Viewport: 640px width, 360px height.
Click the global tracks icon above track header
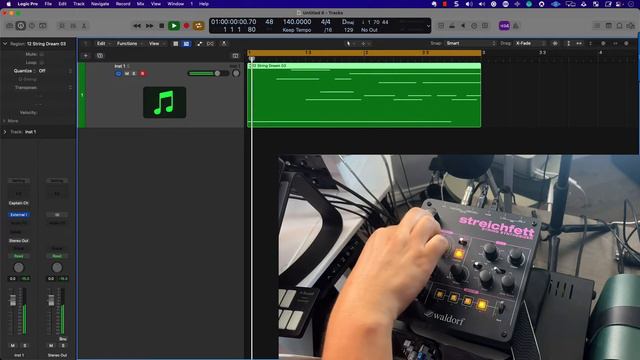point(236,56)
